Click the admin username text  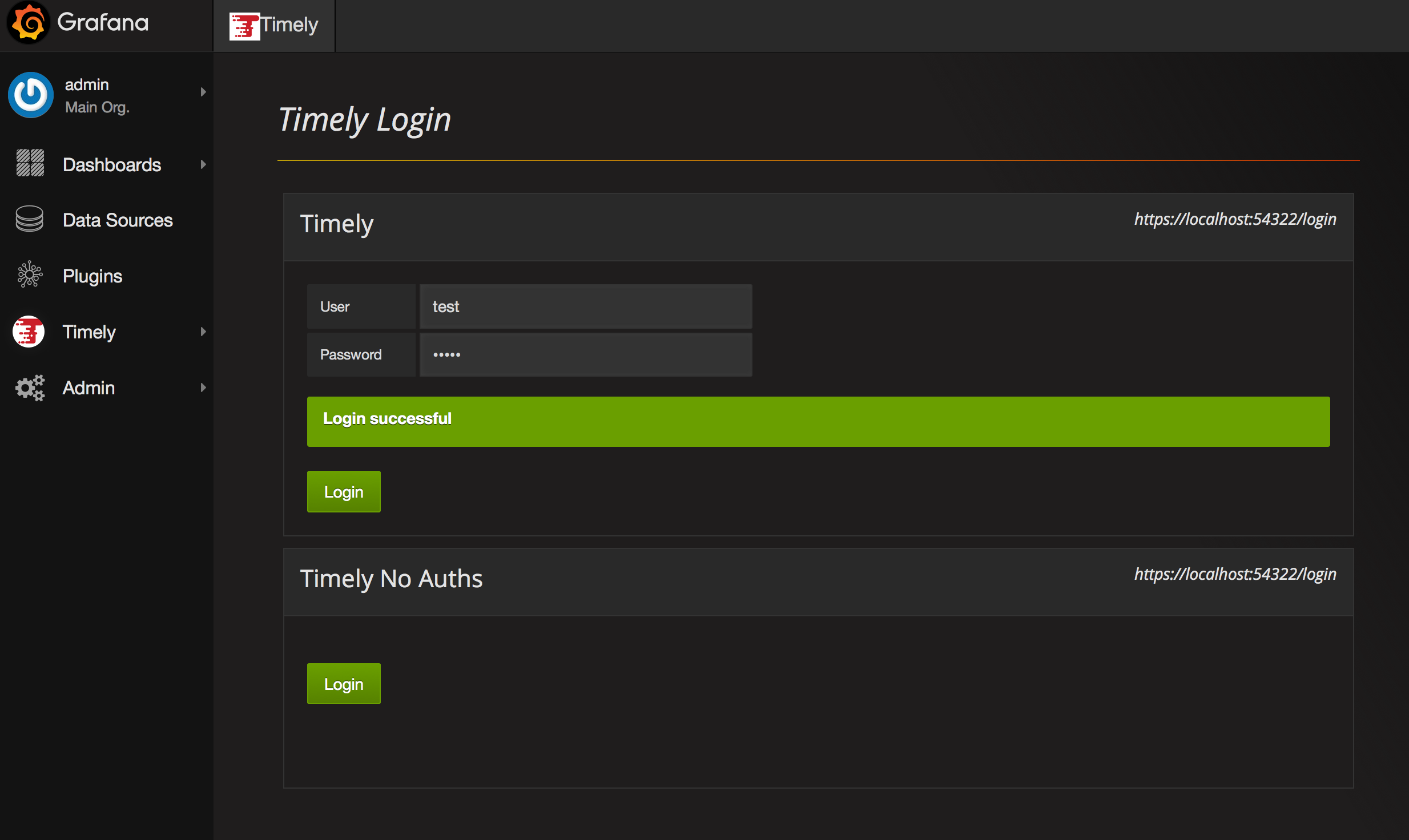(87, 84)
